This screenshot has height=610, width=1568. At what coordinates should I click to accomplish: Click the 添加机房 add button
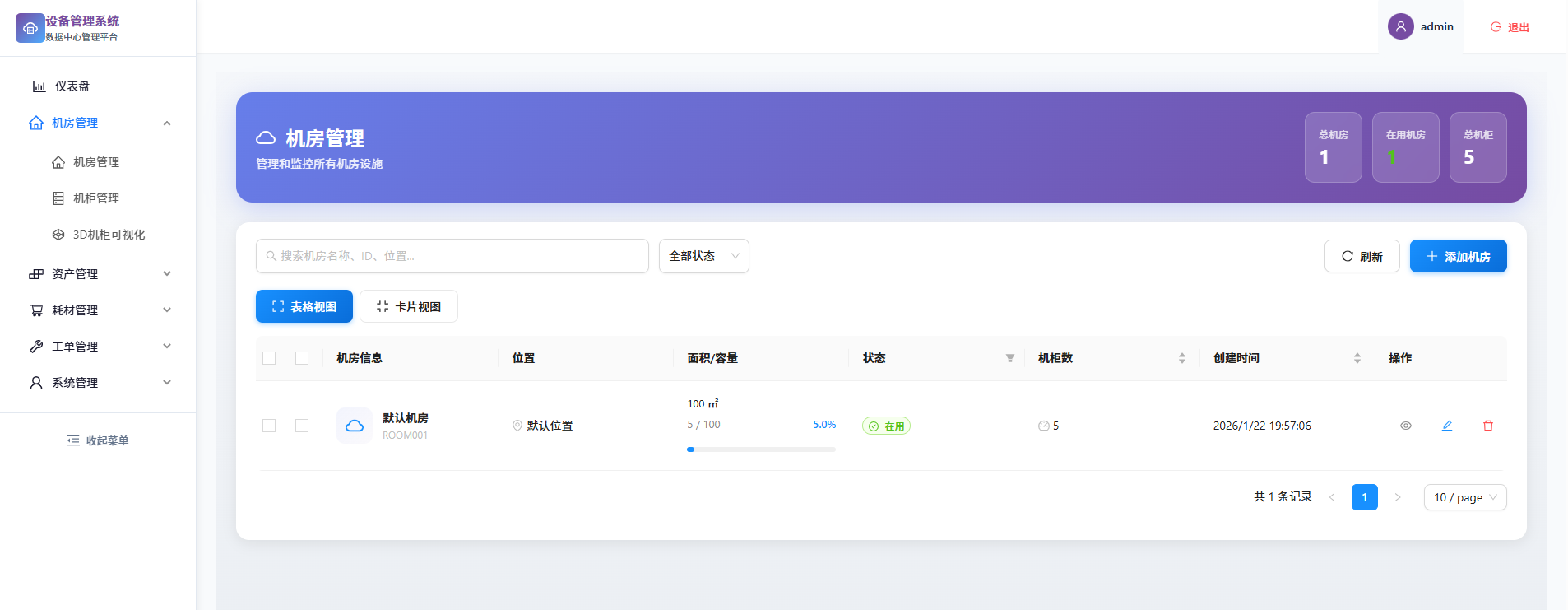[1459, 256]
